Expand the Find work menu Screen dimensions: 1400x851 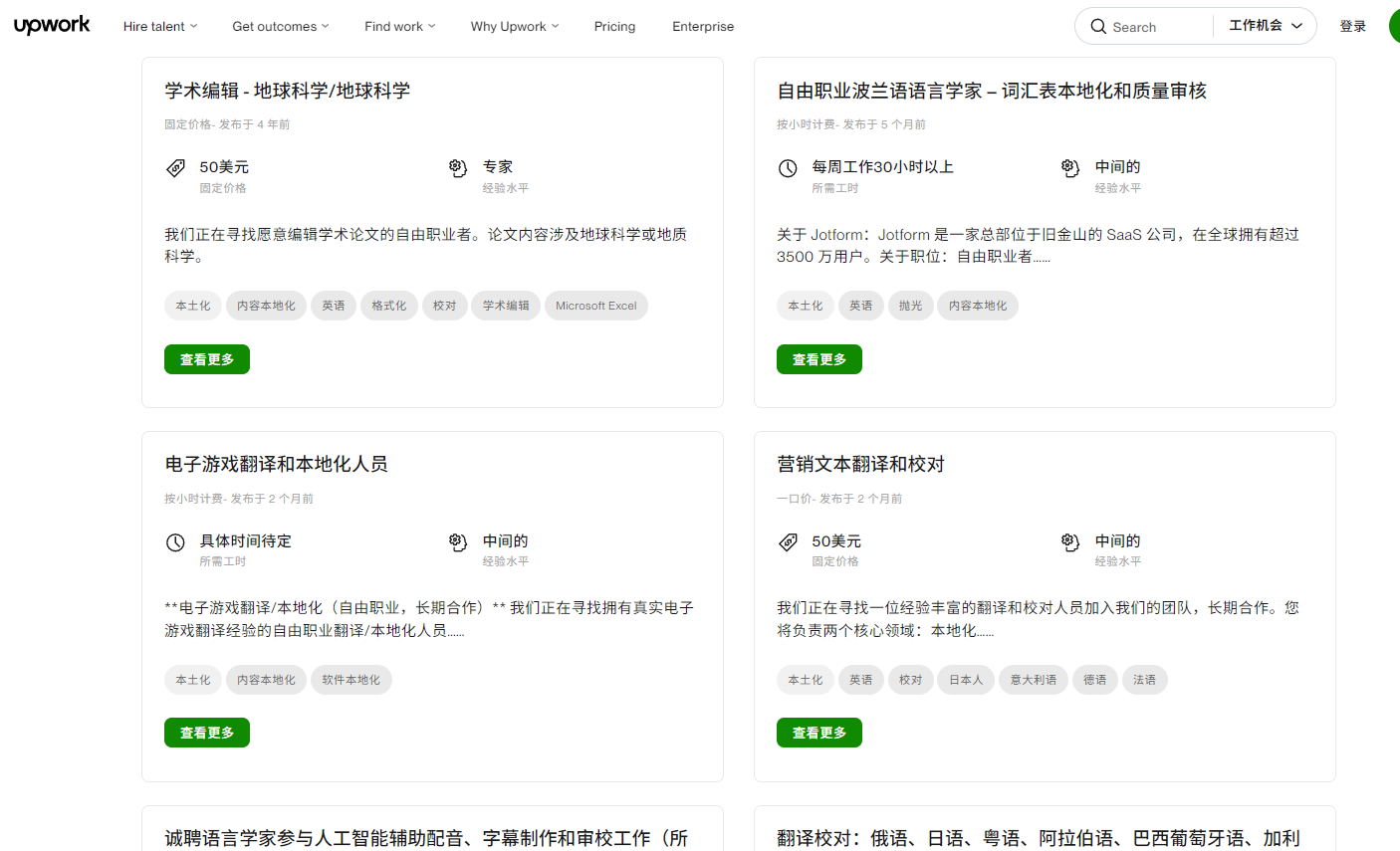coord(400,27)
